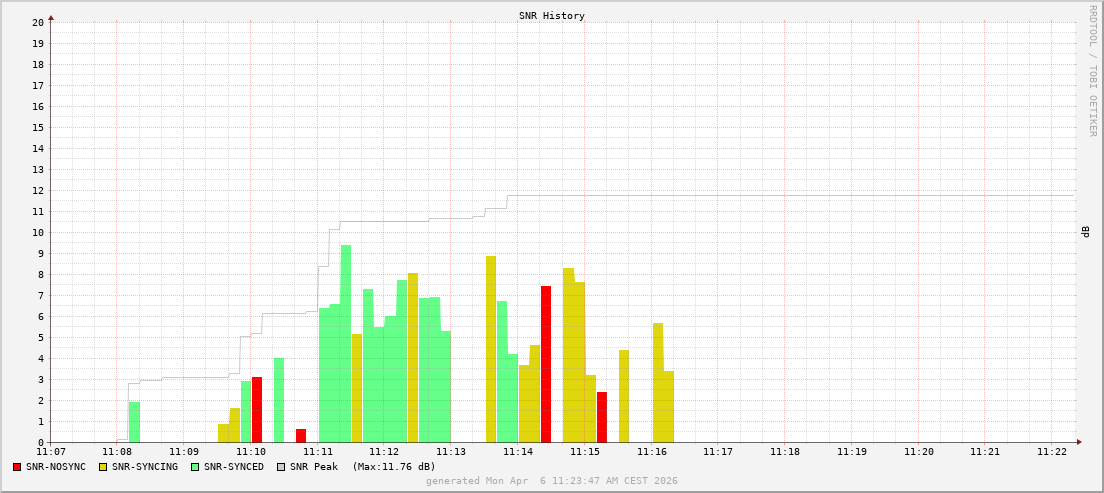Click the 11:22 time axis label

click(1052, 452)
